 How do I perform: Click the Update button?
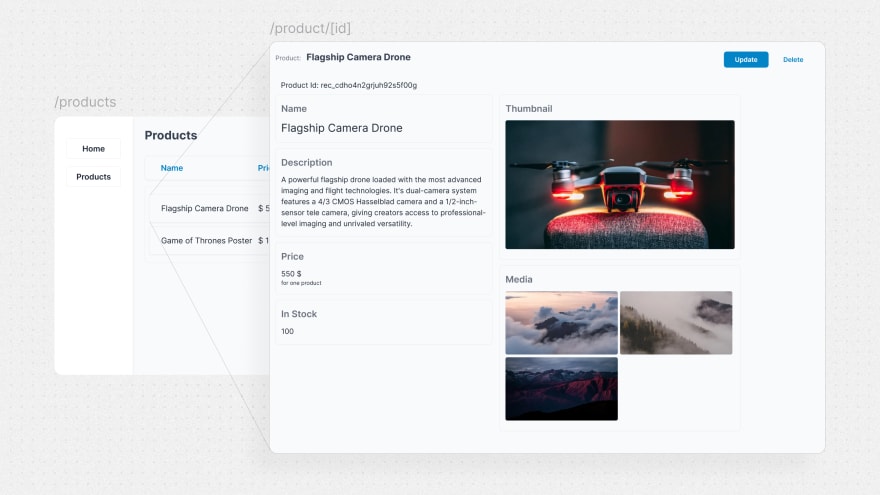click(x=746, y=59)
